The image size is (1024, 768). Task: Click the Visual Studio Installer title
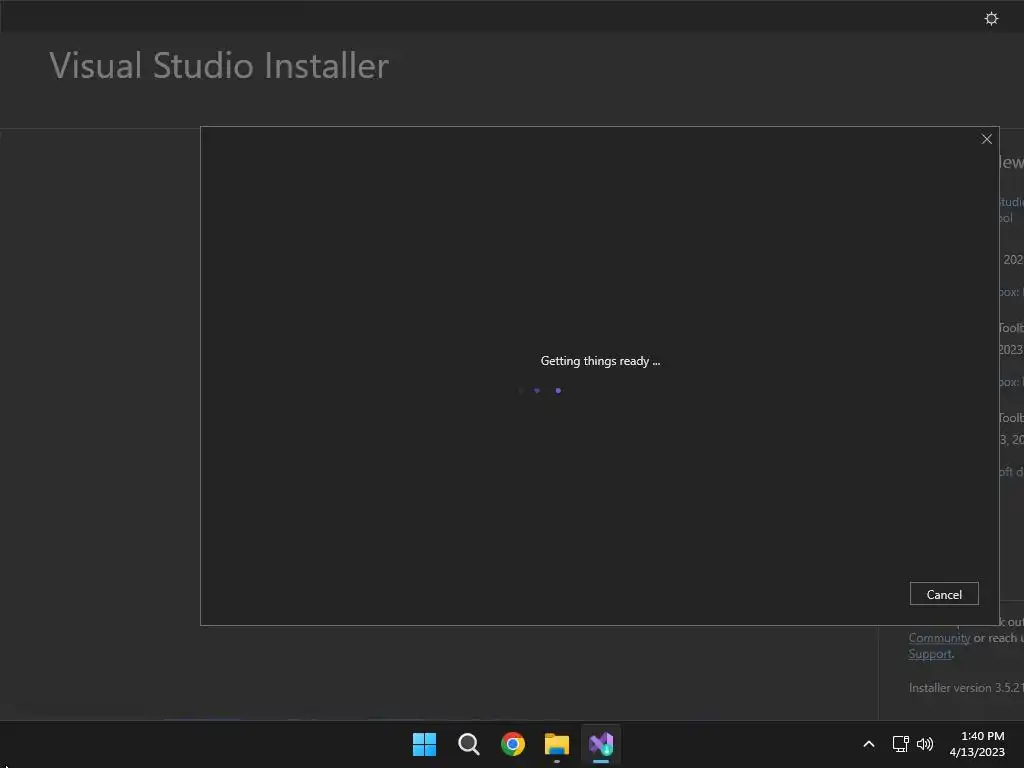pyautogui.click(x=219, y=66)
